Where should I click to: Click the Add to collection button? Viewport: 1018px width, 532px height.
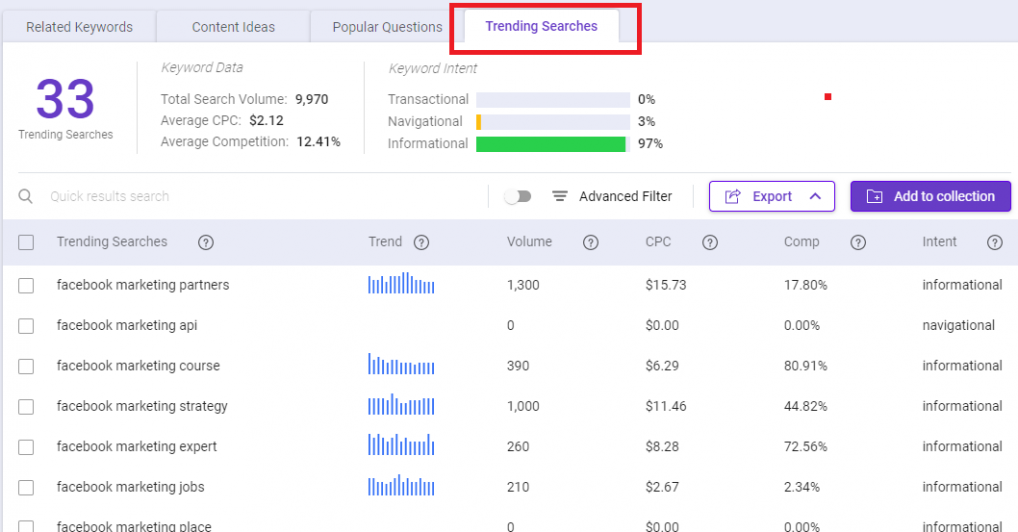(x=930, y=196)
